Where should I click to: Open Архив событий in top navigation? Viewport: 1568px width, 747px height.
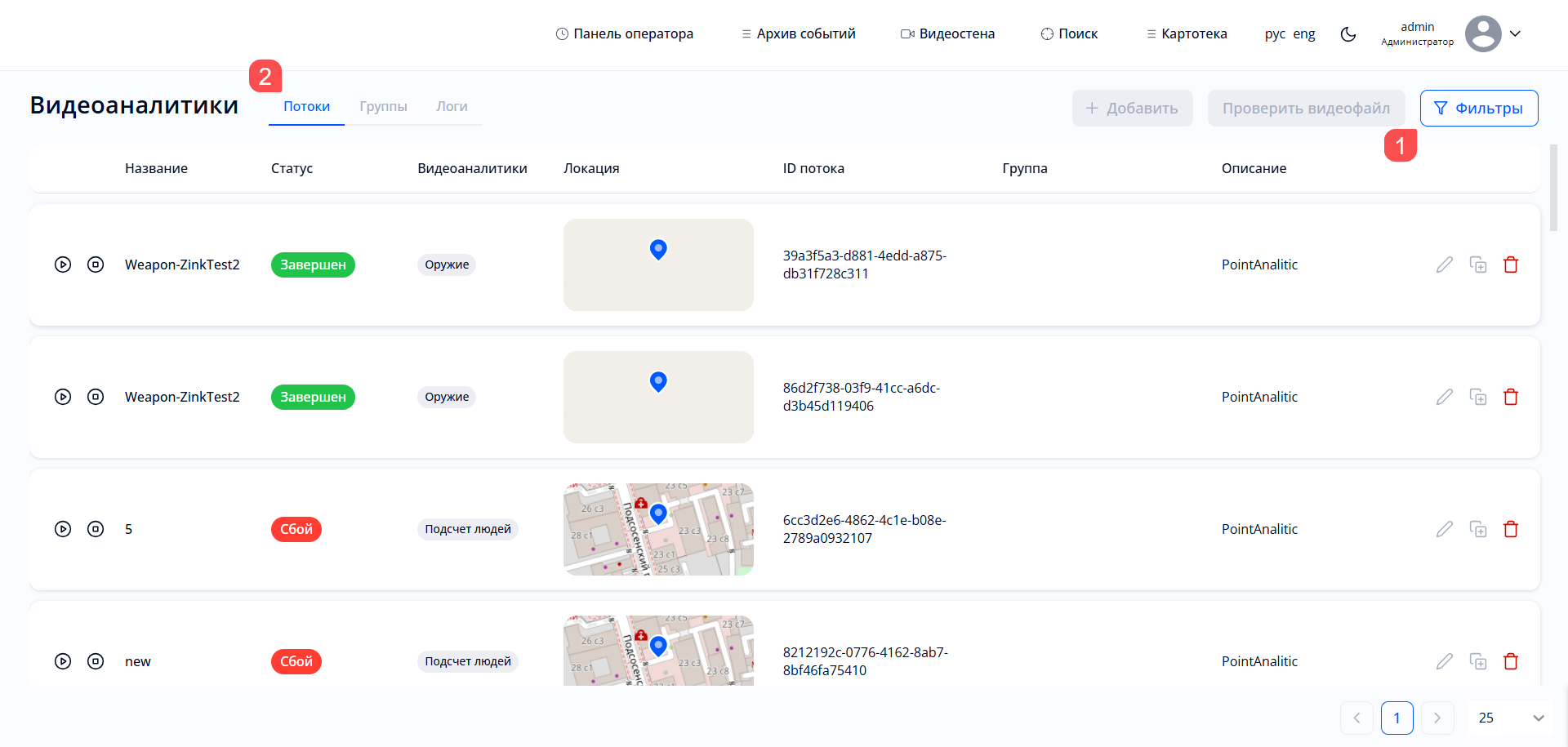[x=799, y=34]
